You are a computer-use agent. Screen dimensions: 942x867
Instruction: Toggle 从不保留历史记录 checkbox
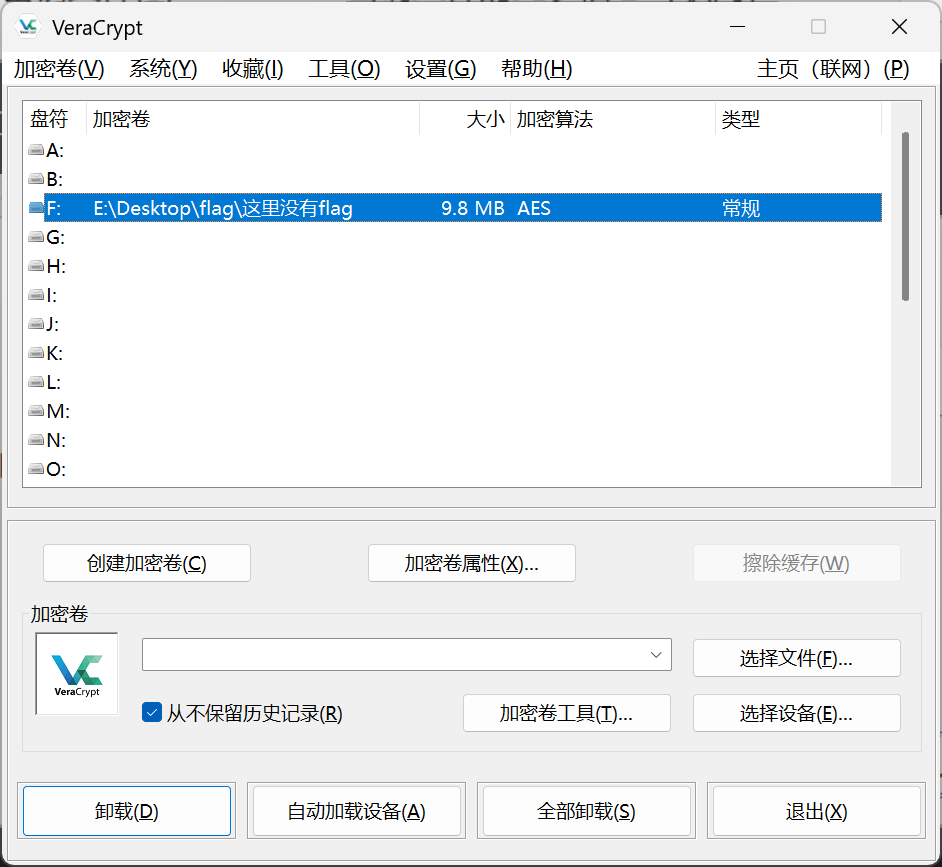(x=152, y=713)
